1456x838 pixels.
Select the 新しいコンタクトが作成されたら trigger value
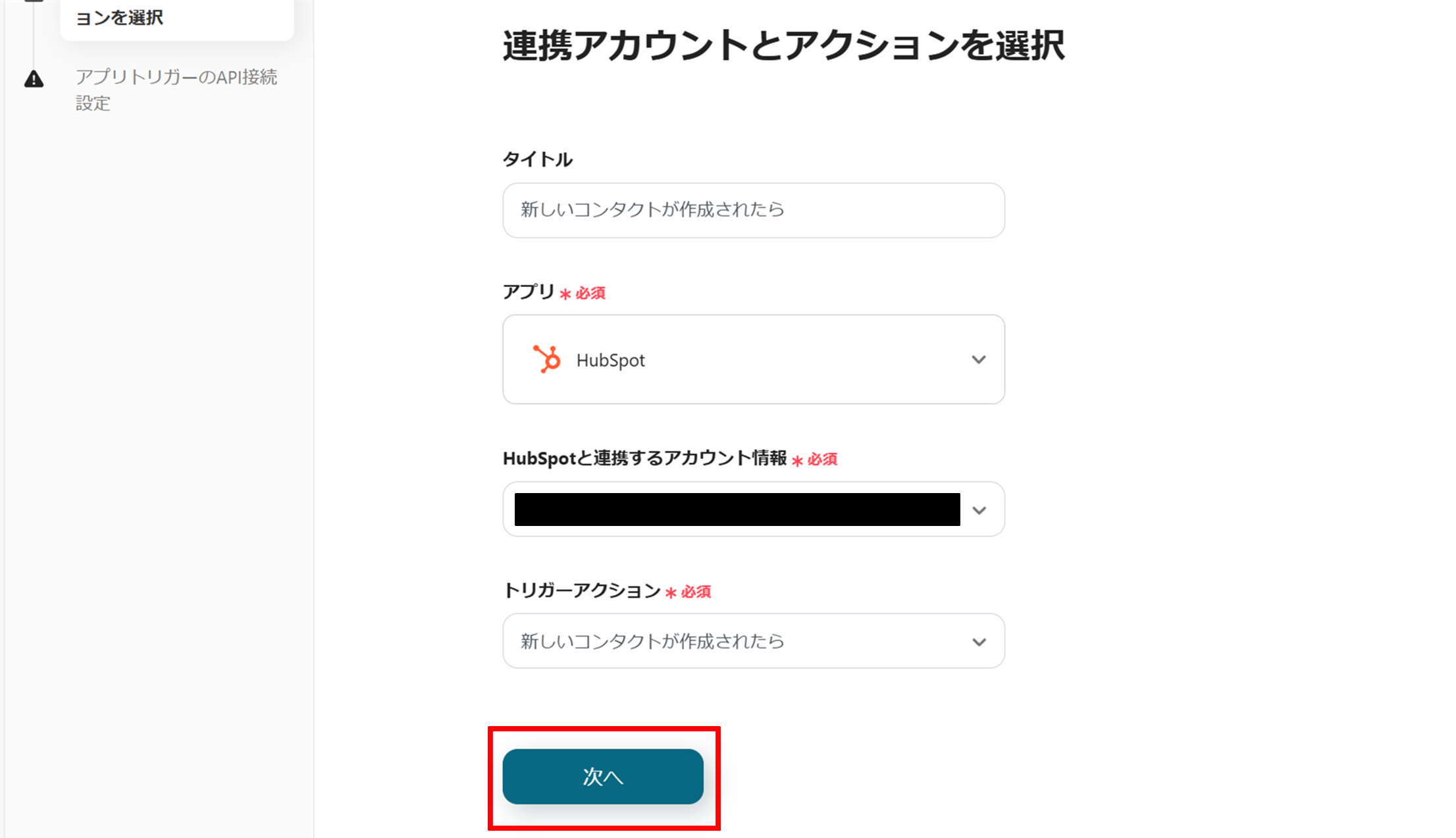650,641
